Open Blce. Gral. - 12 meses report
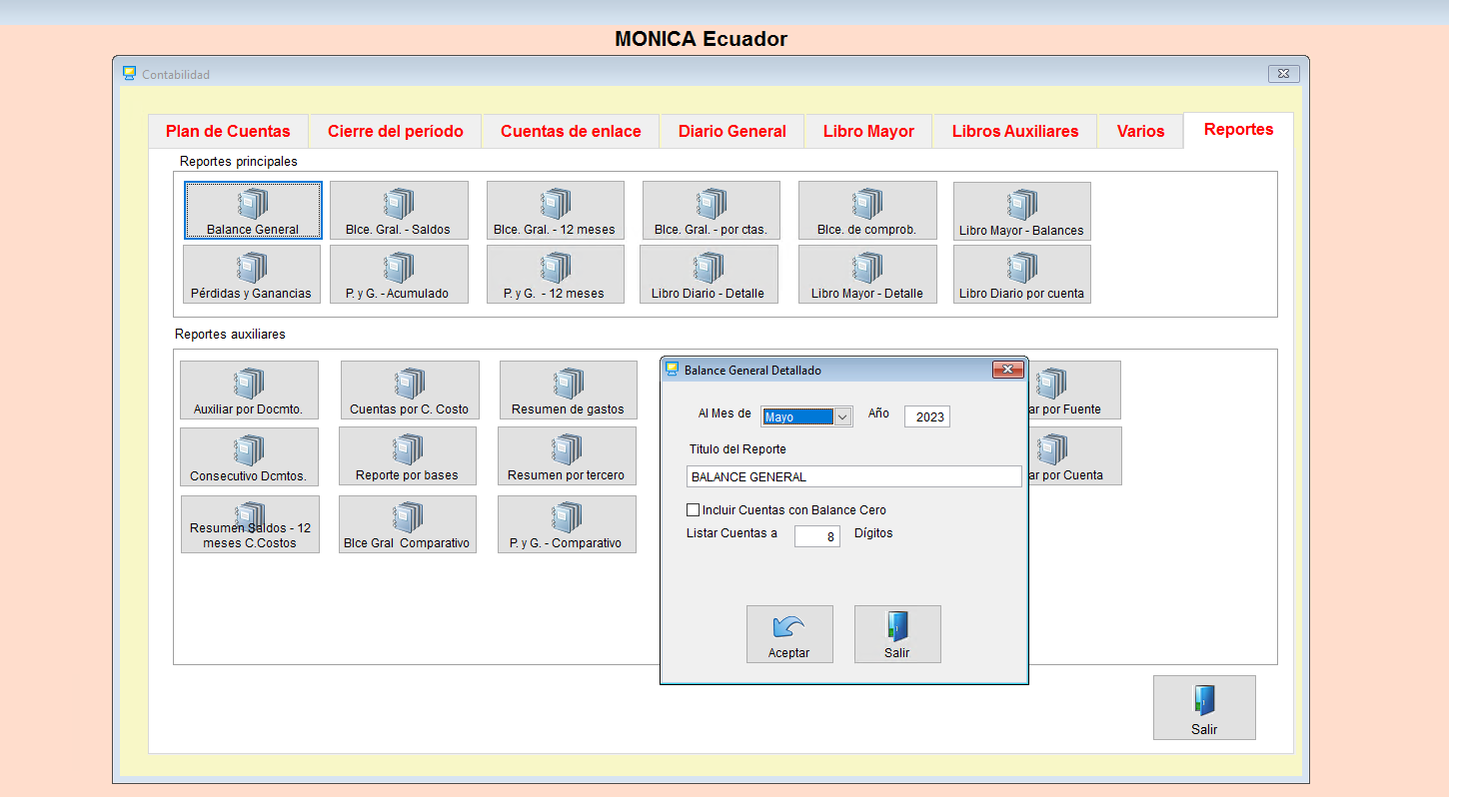Screen dimensions: 1459x812 click(x=555, y=210)
